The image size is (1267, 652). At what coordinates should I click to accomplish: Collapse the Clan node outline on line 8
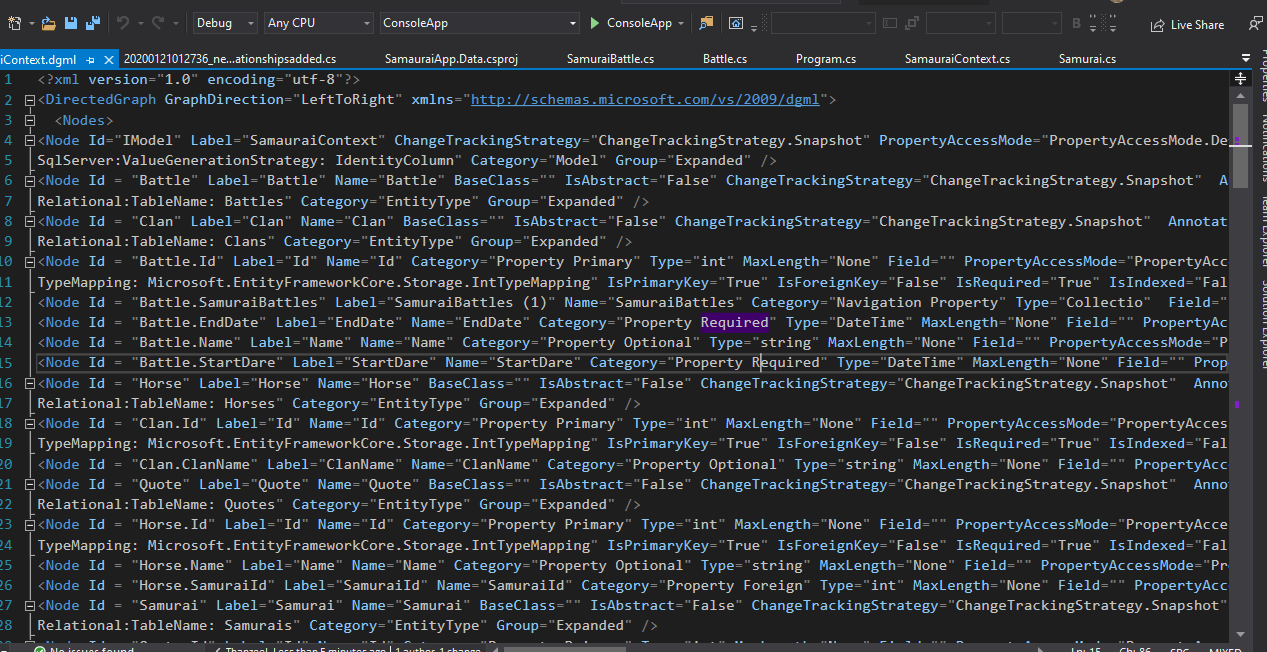pyautogui.click(x=30, y=221)
